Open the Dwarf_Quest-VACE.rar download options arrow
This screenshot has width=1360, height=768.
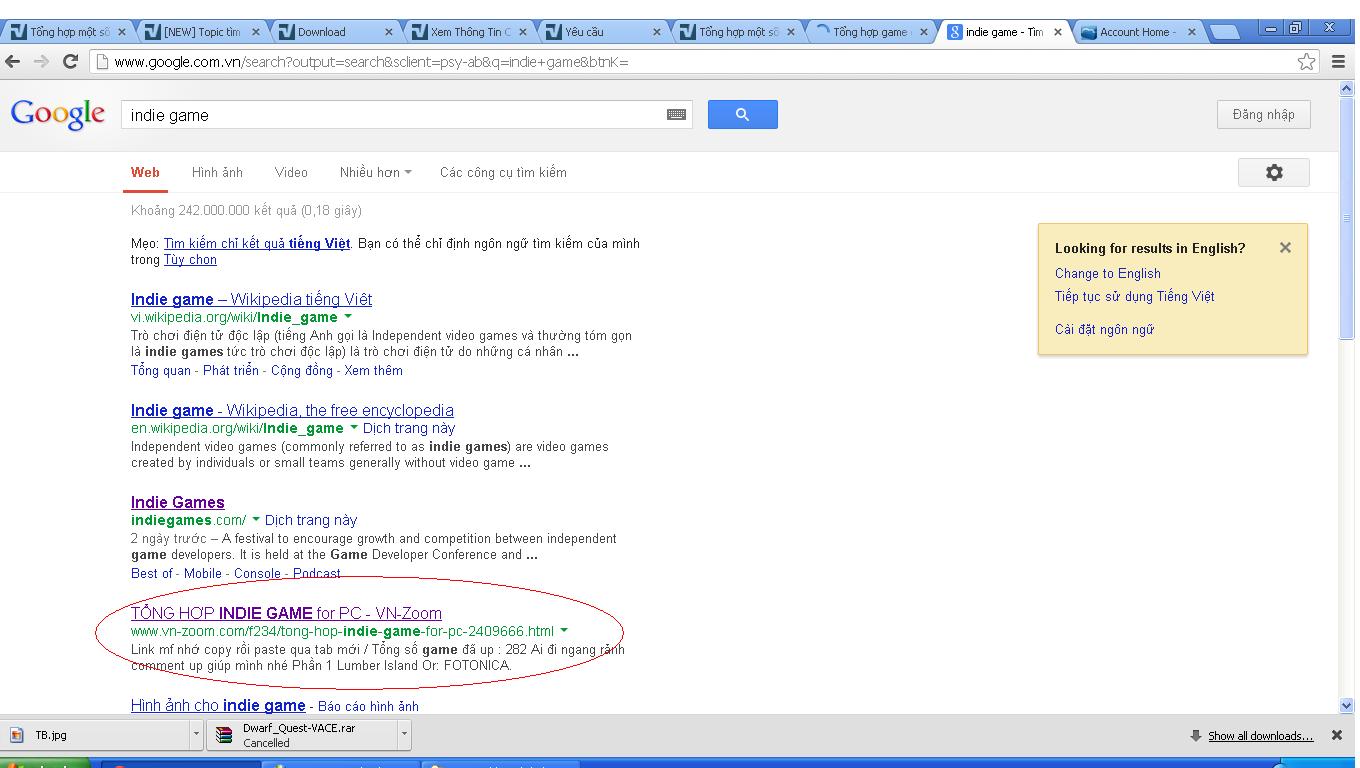point(404,735)
